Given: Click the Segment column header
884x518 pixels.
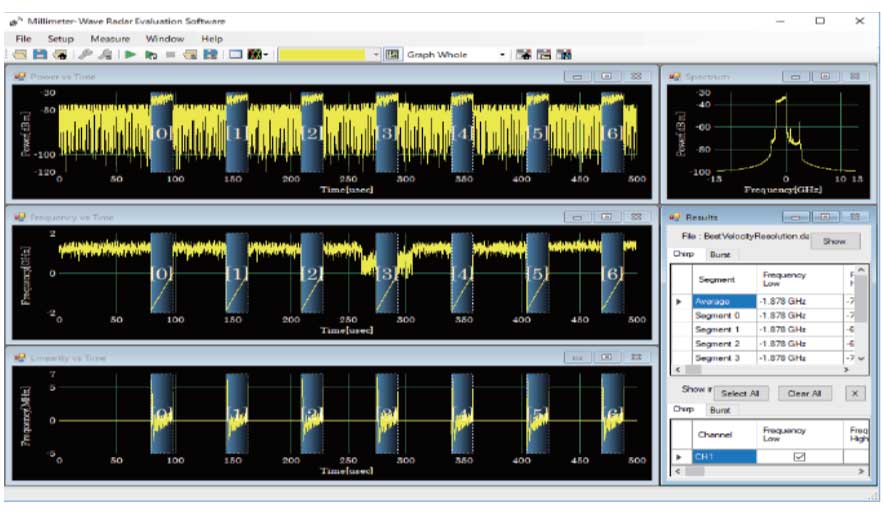Looking at the screenshot, I should tap(724, 280).
